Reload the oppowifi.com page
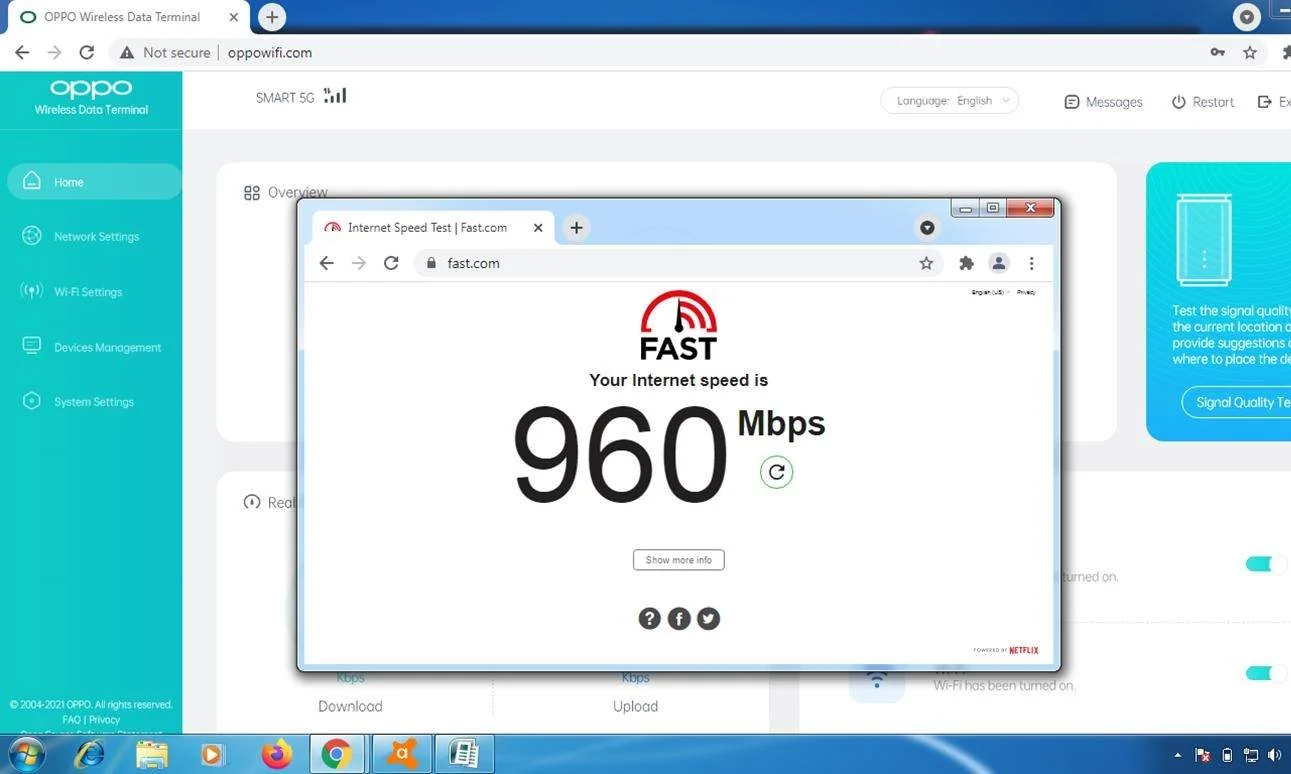The height and width of the screenshot is (774, 1291). coord(87,52)
